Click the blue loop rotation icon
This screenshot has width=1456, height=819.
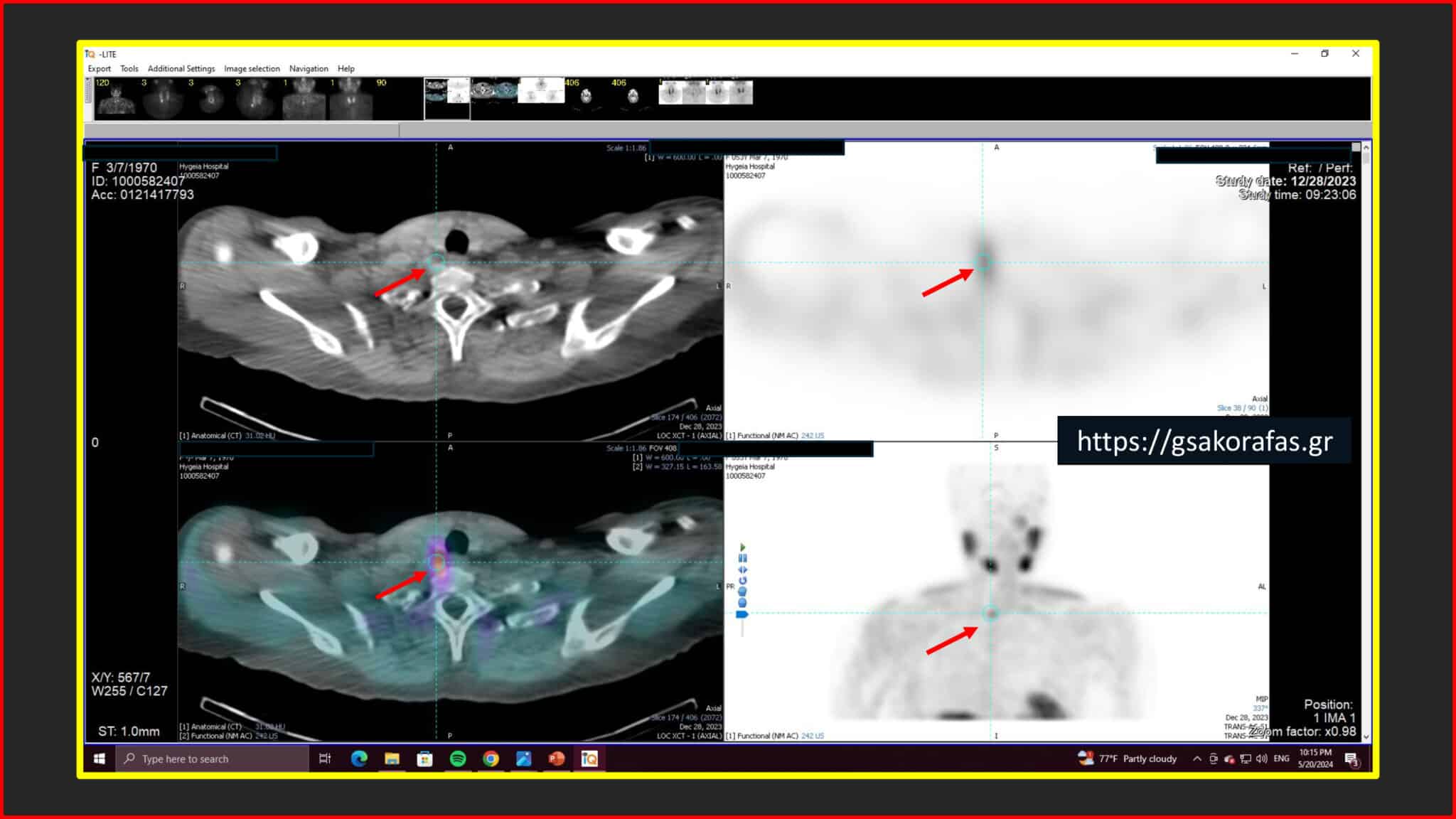point(742,580)
